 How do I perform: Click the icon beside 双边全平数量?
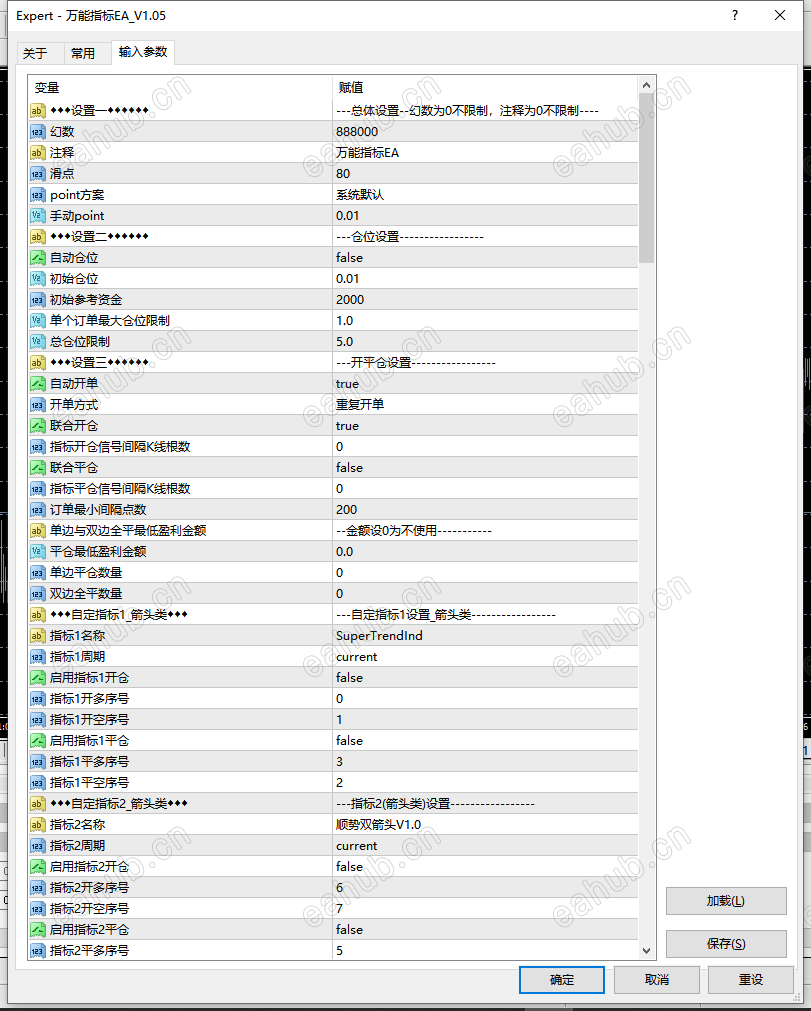(x=37, y=594)
